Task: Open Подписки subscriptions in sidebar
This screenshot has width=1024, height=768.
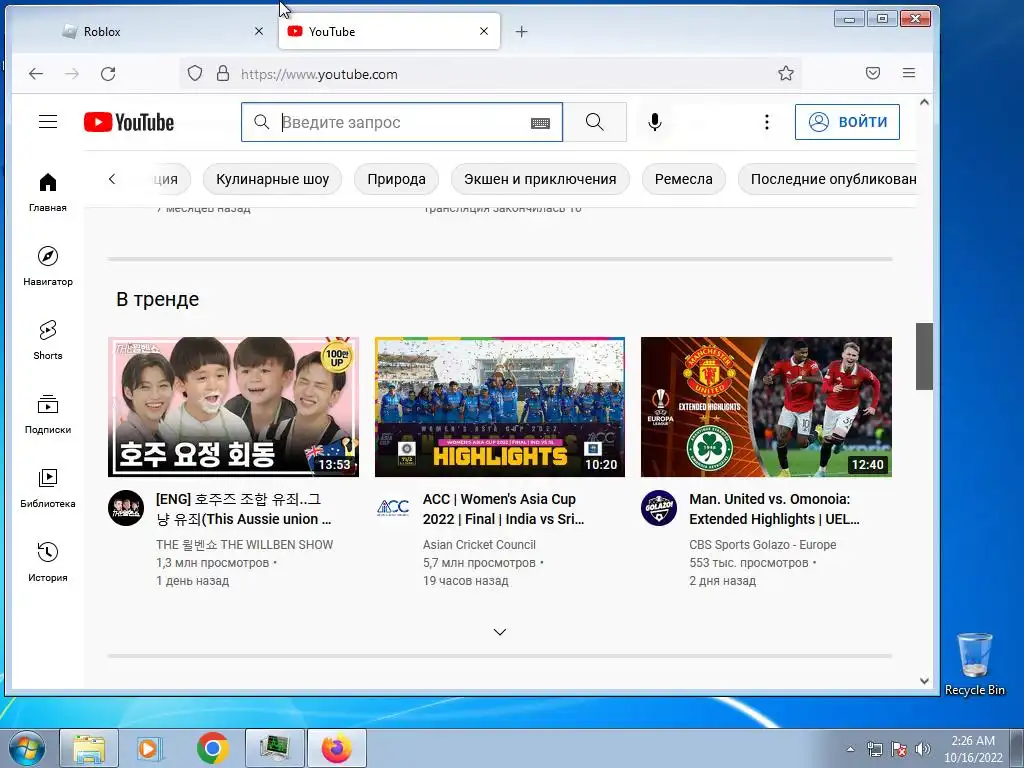Action: [x=48, y=413]
